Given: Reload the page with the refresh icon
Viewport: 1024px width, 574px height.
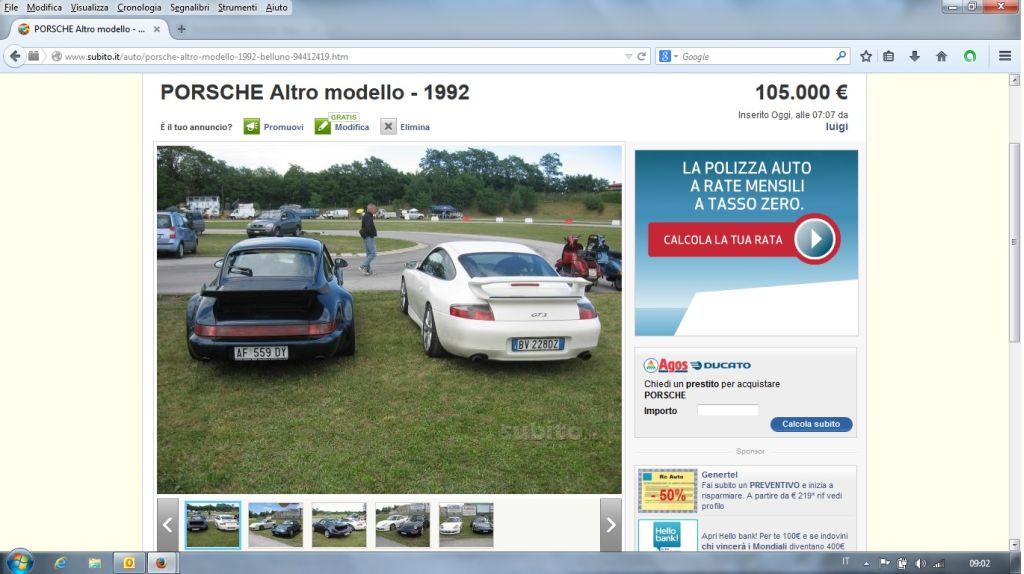Looking at the screenshot, I should [x=642, y=56].
